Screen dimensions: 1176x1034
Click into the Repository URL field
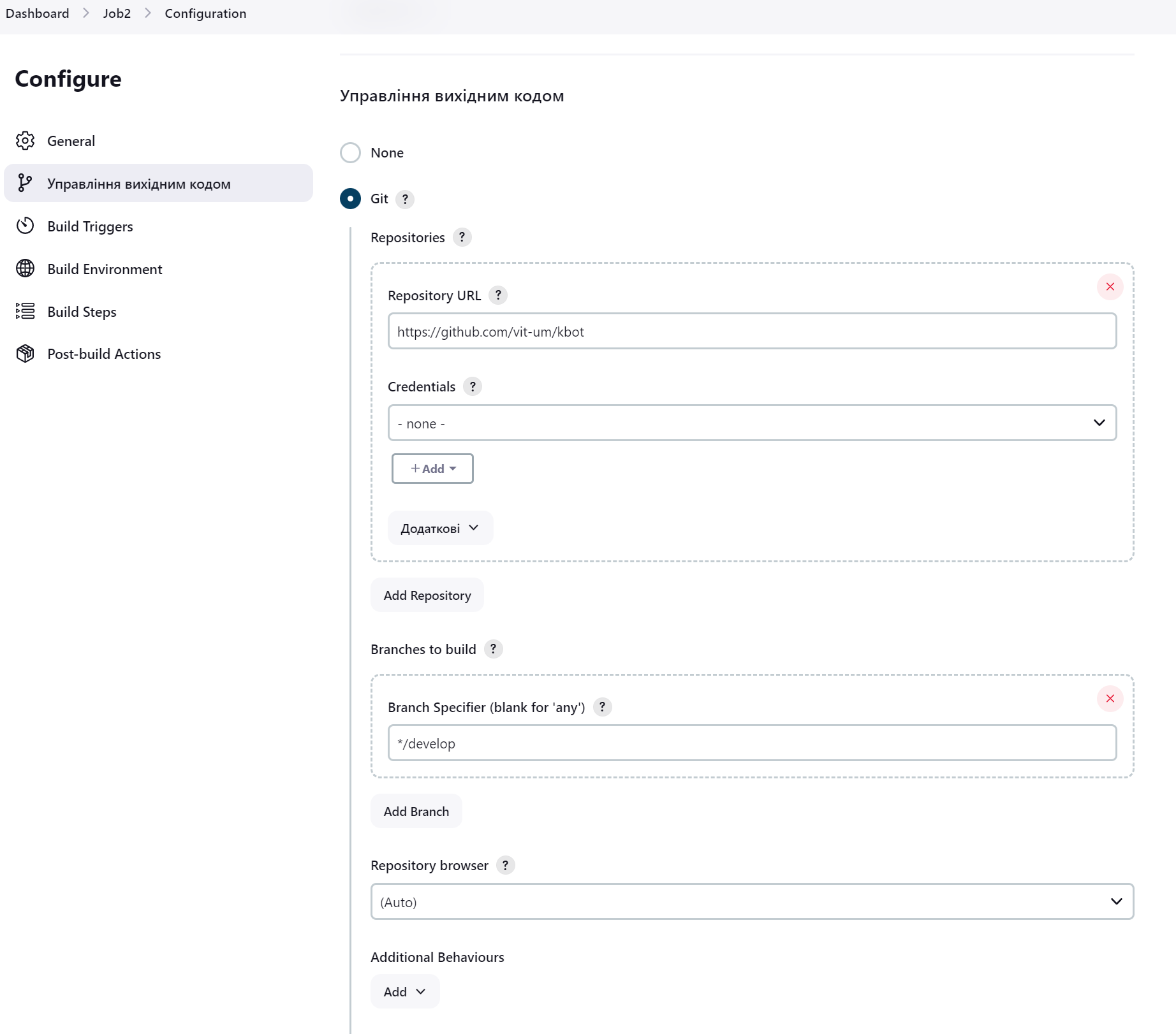752,331
